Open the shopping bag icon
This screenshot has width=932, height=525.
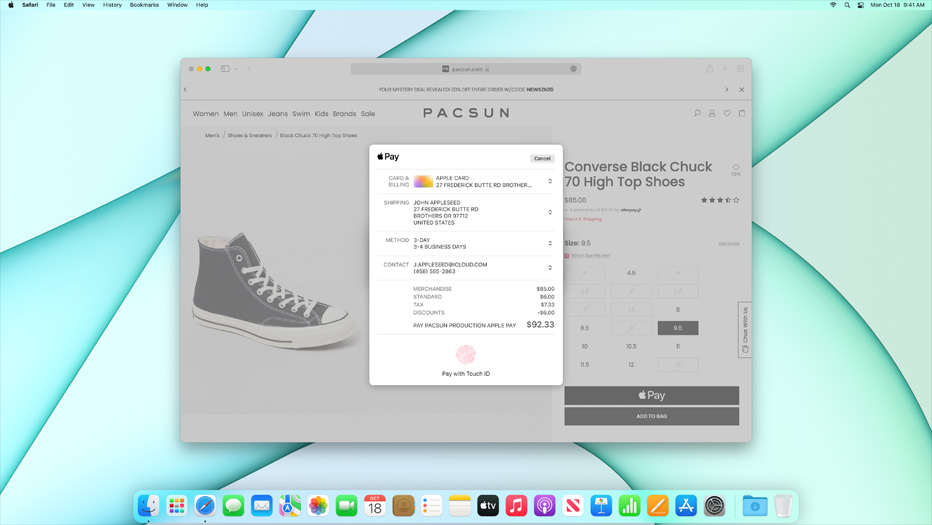tap(742, 113)
